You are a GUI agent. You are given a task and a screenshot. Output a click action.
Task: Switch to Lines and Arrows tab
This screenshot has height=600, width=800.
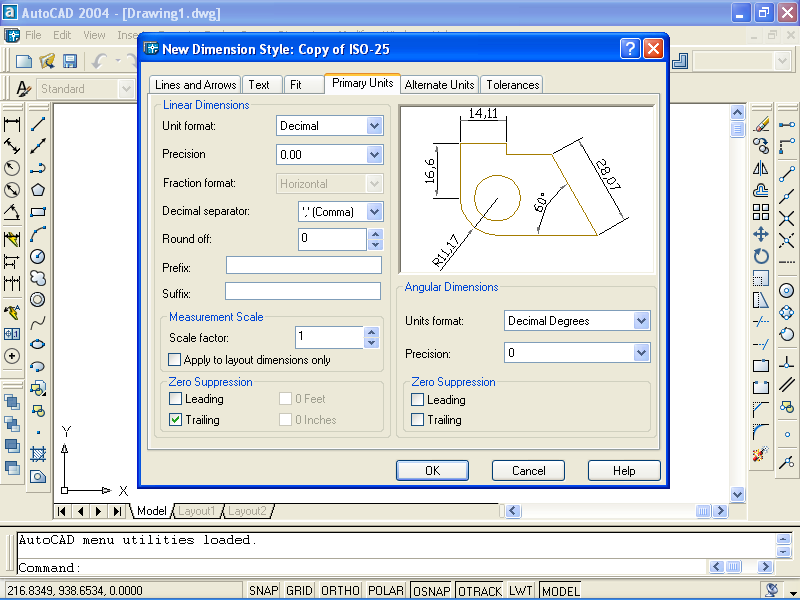[x=195, y=85]
